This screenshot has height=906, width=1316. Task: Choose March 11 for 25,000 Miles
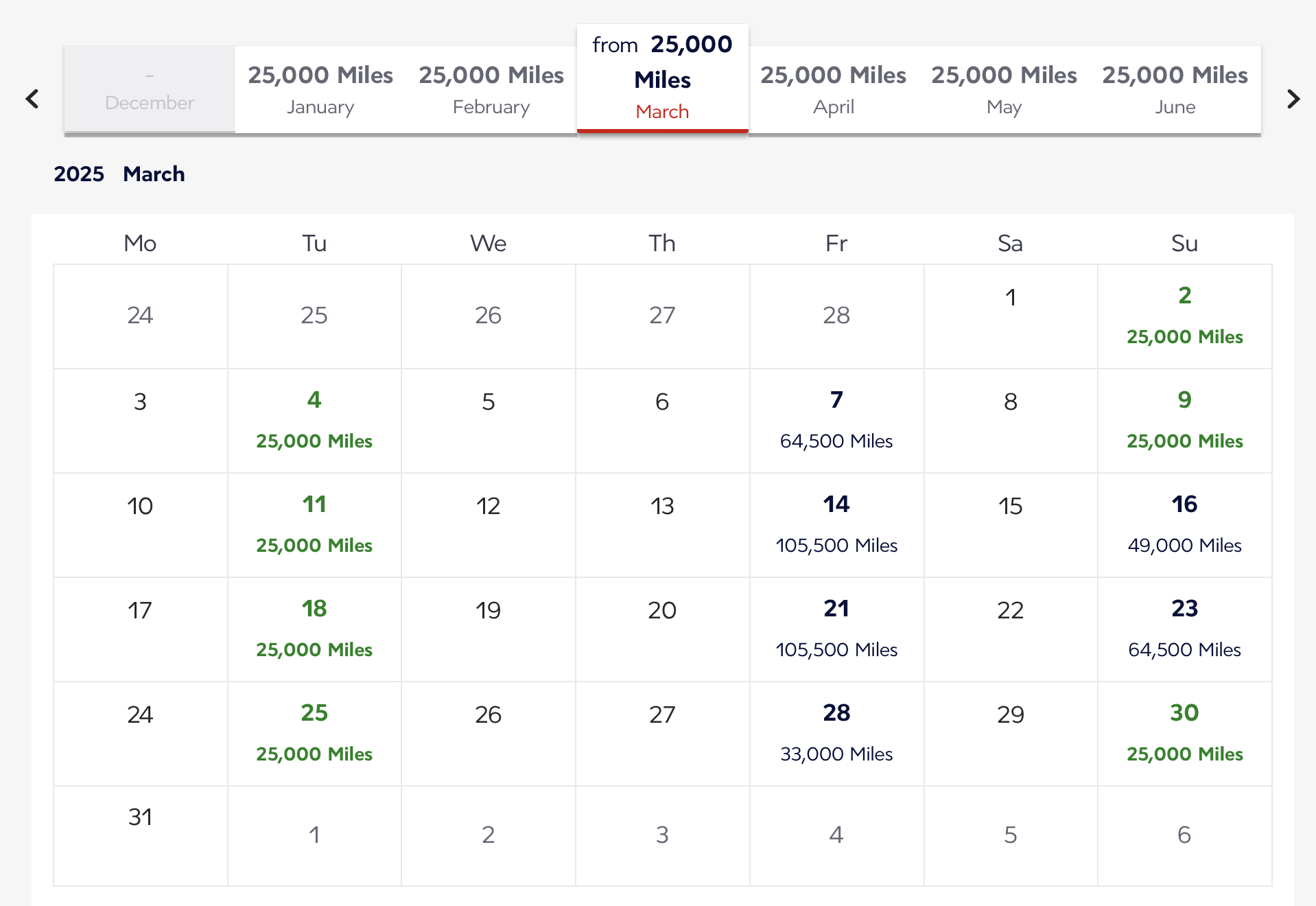point(314,524)
